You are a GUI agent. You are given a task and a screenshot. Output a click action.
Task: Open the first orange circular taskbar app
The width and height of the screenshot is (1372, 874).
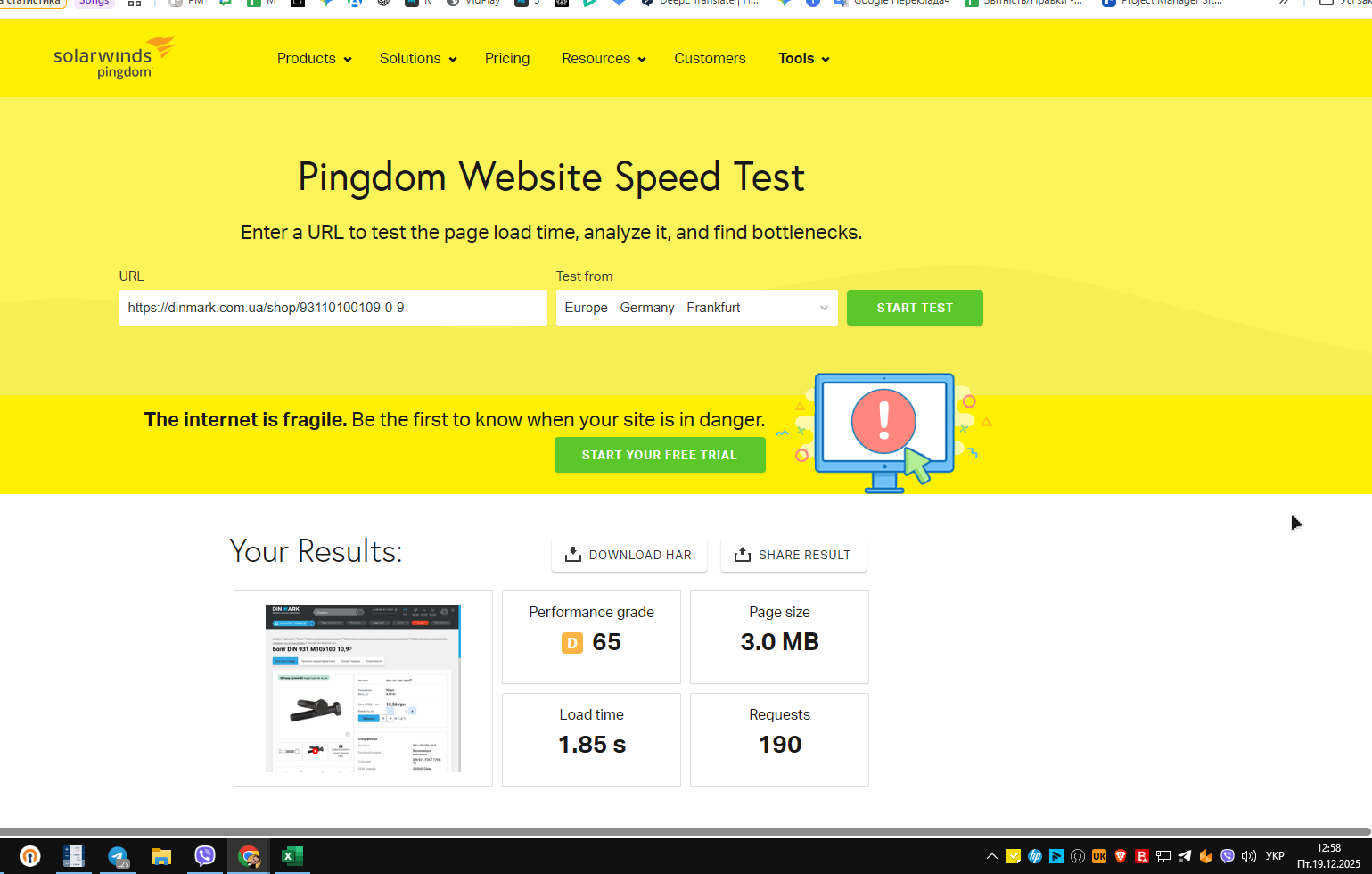click(x=30, y=856)
